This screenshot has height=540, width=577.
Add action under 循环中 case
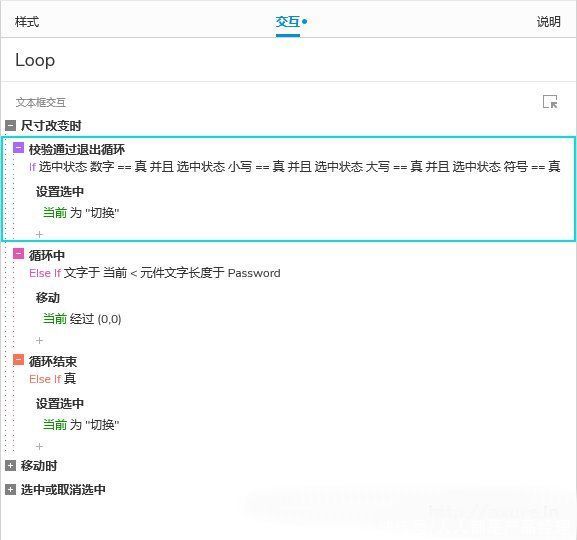pyautogui.click(x=39, y=340)
